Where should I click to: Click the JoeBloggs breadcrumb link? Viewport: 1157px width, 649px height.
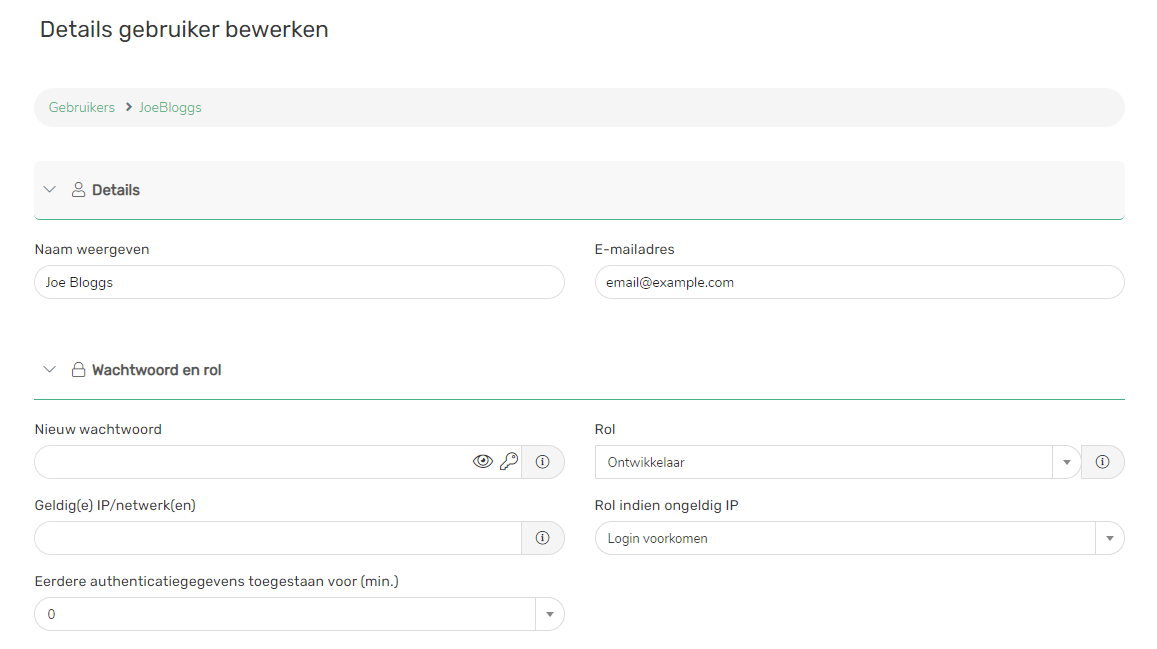pyautogui.click(x=170, y=107)
